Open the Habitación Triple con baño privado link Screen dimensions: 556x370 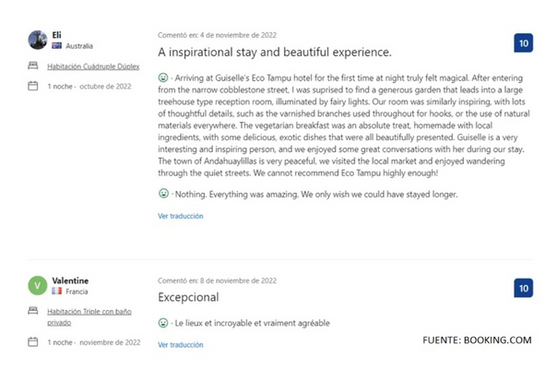[x=89, y=317]
